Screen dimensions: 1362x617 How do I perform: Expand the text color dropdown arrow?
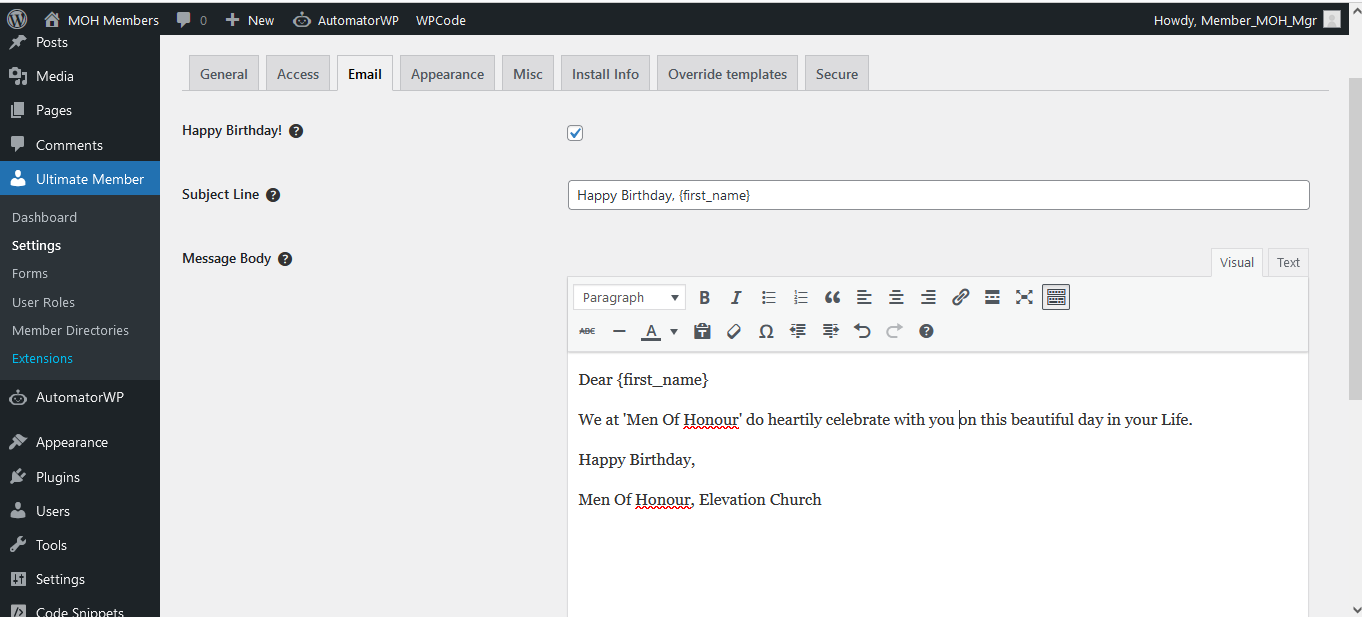click(674, 331)
